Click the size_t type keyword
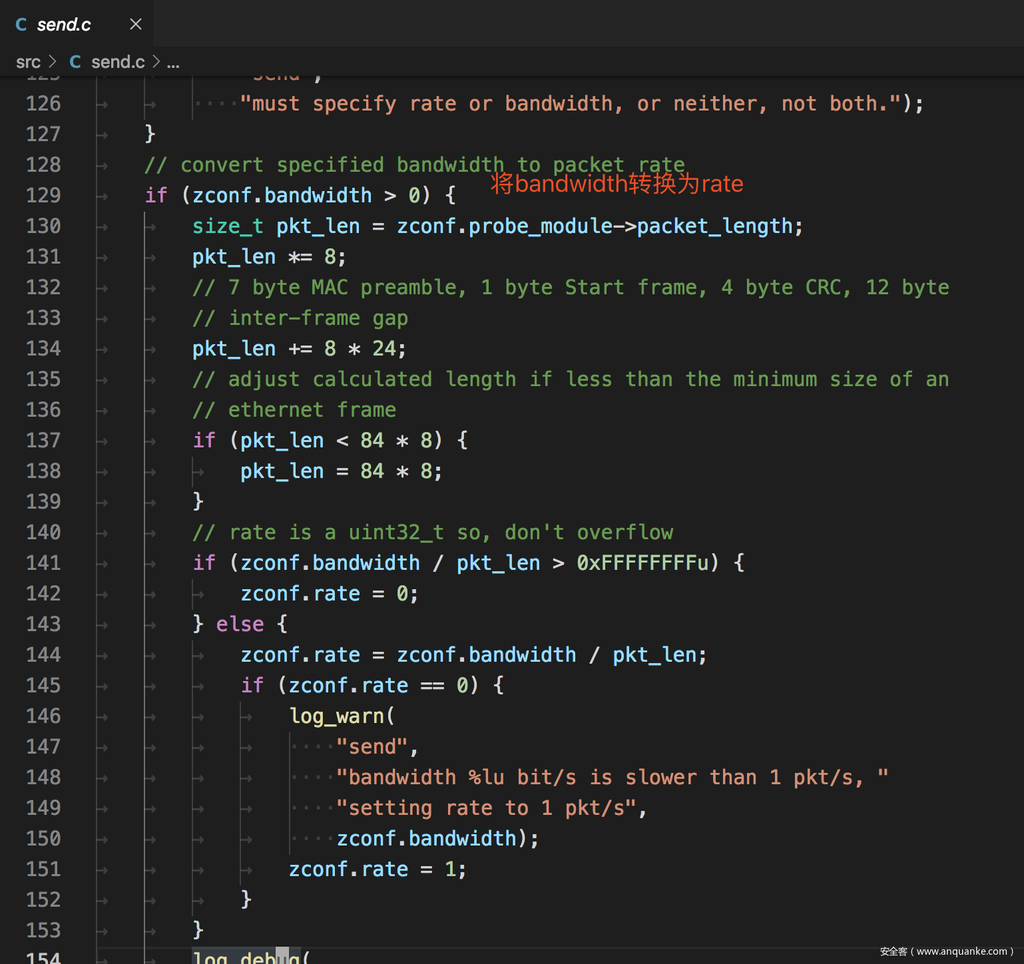This screenshot has width=1024, height=964. click(228, 226)
